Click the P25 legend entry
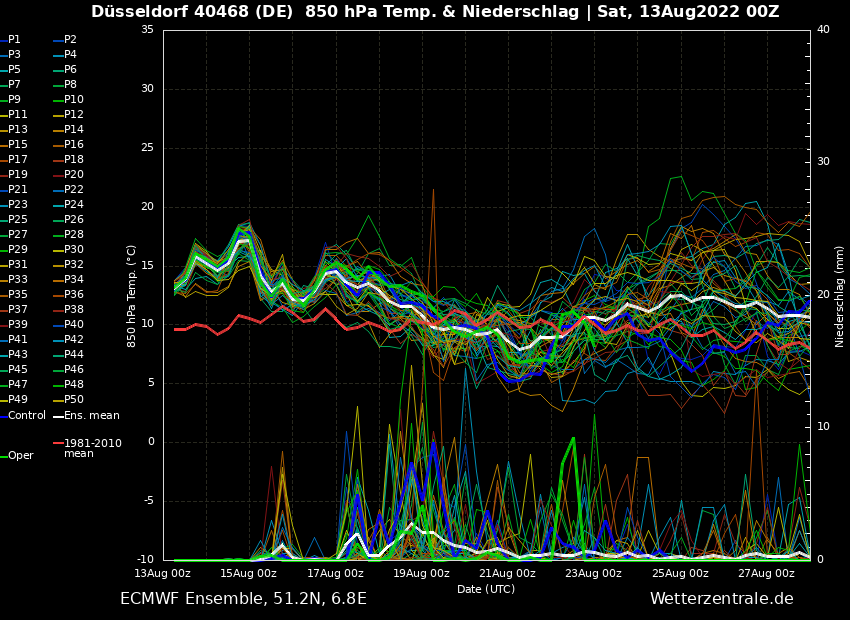850x620 pixels. [x=17, y=219]
